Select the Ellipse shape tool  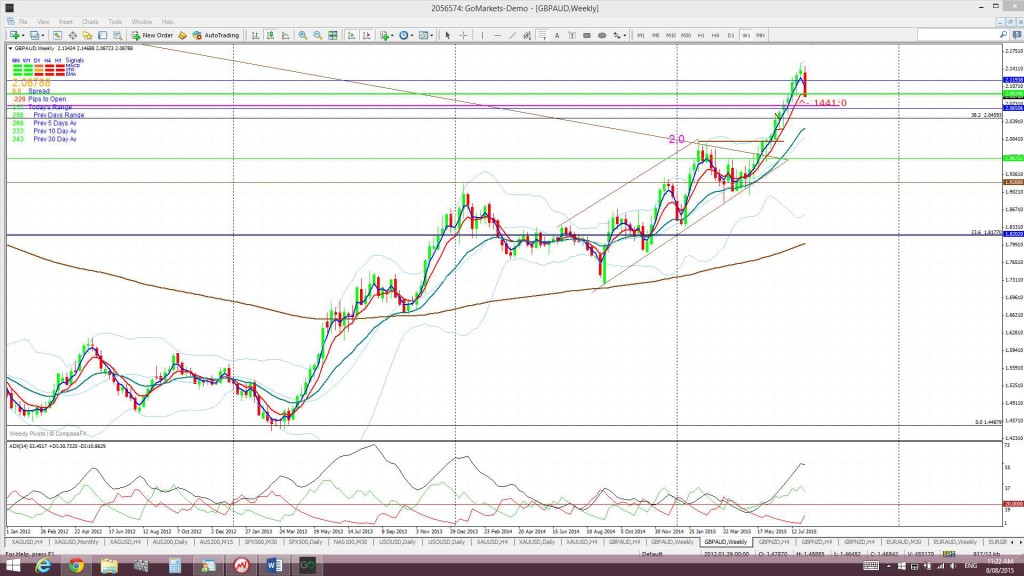(x=602, y=35)
